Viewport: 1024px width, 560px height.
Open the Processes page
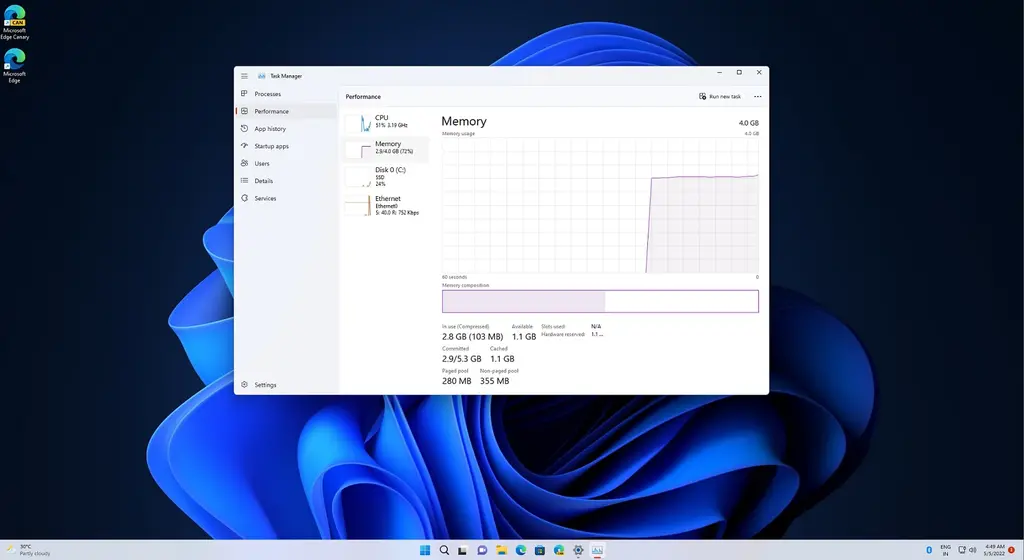(267, 94)
